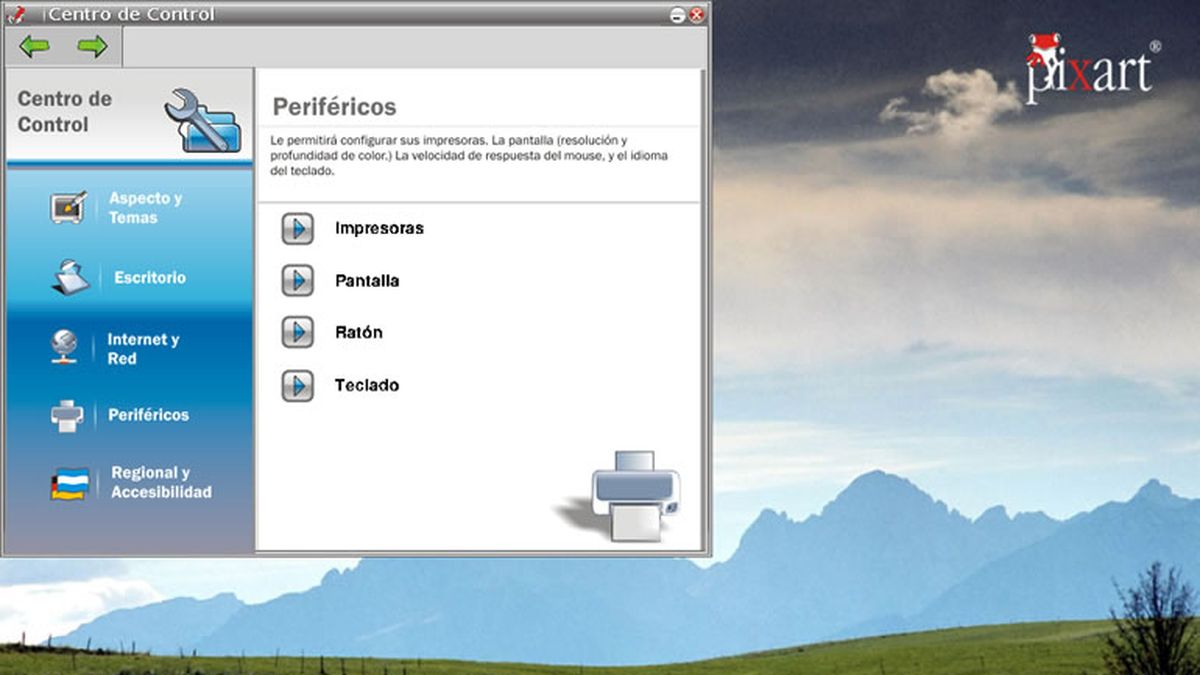Click the Centro de Control wrench icon

[201, 120]
